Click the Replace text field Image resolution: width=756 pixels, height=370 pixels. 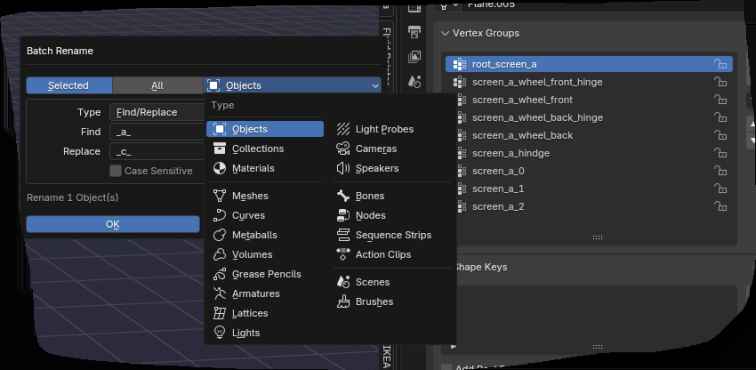click(x=157, y=152)
